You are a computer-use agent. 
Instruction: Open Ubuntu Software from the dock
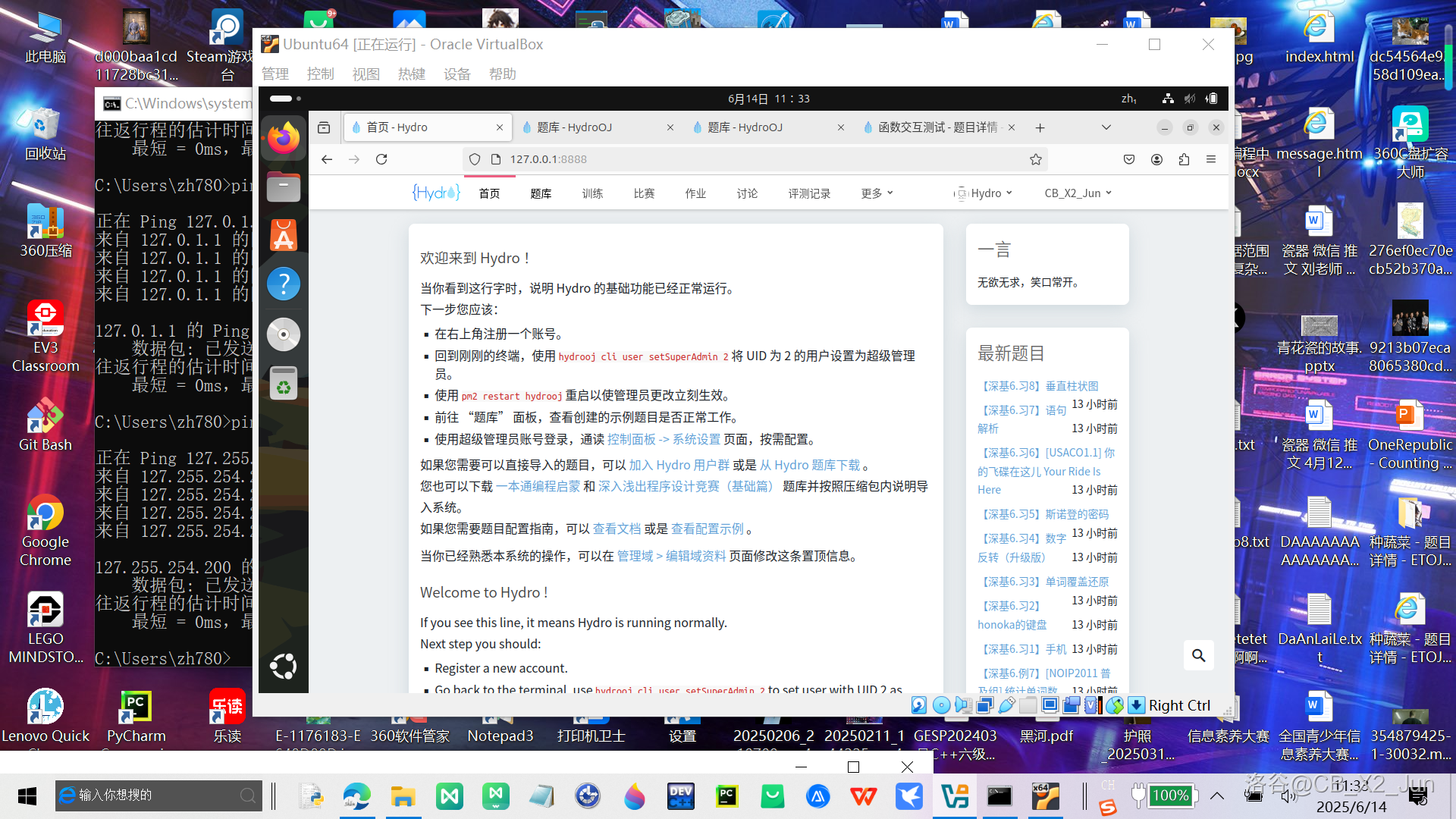tap(284, 236)
